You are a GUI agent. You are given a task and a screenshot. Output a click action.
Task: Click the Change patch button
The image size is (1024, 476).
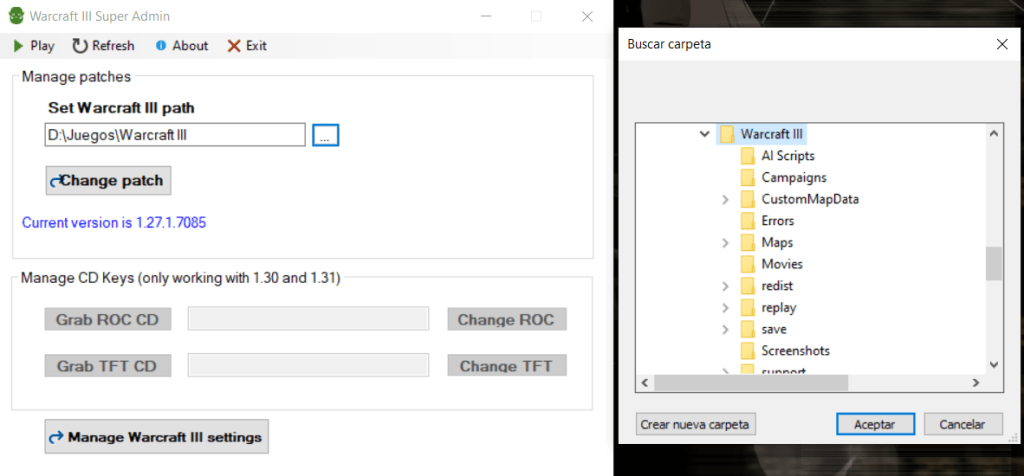(108, 180)
